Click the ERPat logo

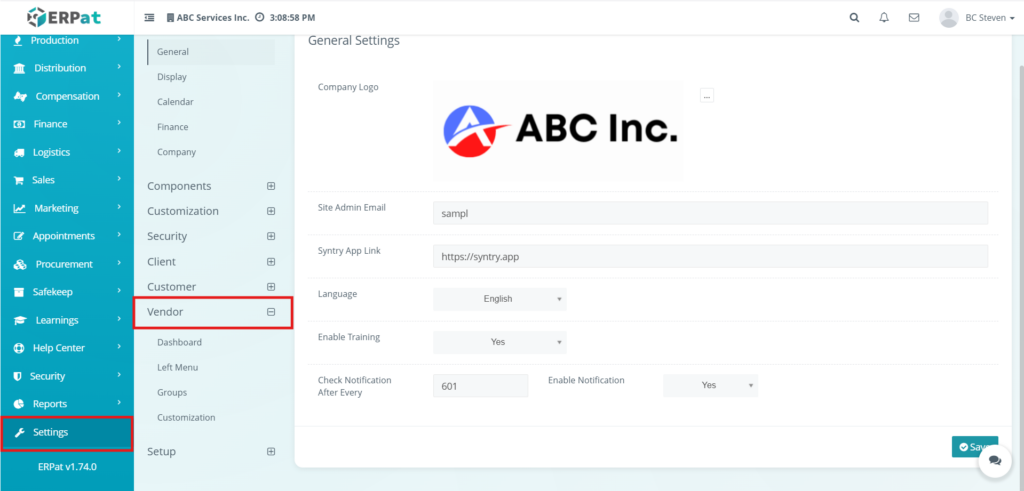66,17
